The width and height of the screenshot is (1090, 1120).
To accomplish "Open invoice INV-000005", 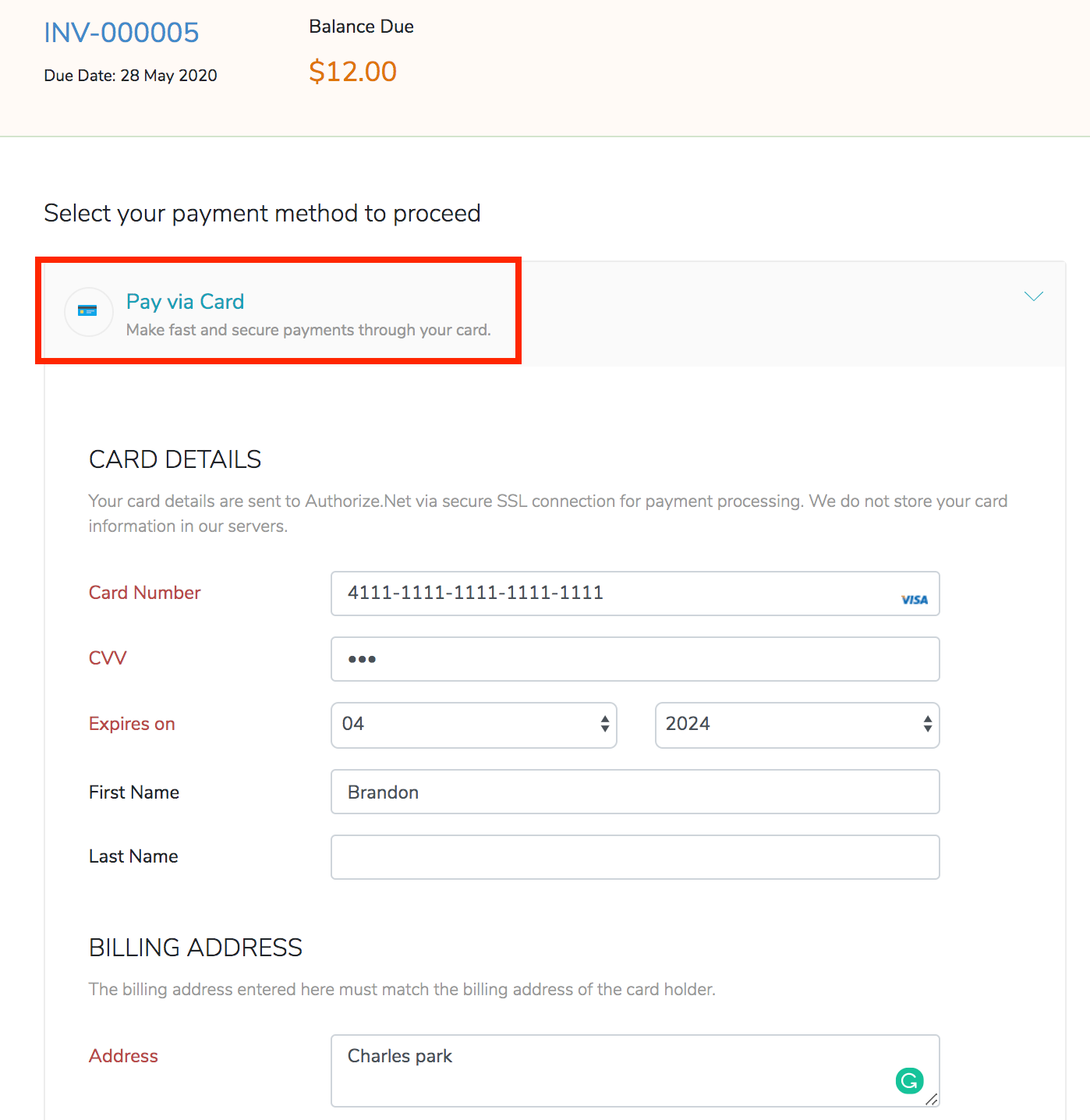I will click(x=121, y=32).
